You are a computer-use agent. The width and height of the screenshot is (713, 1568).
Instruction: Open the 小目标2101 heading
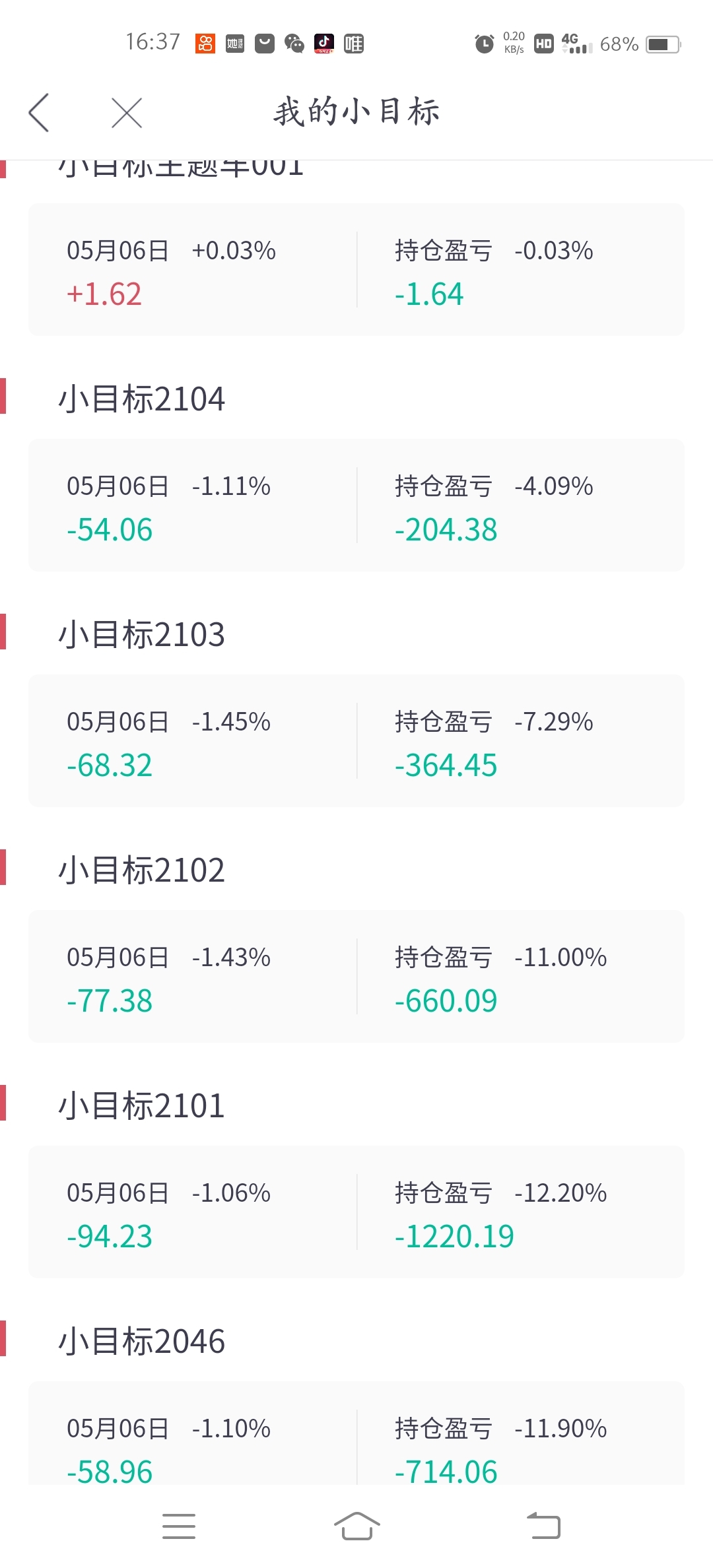click(142, 1106)
